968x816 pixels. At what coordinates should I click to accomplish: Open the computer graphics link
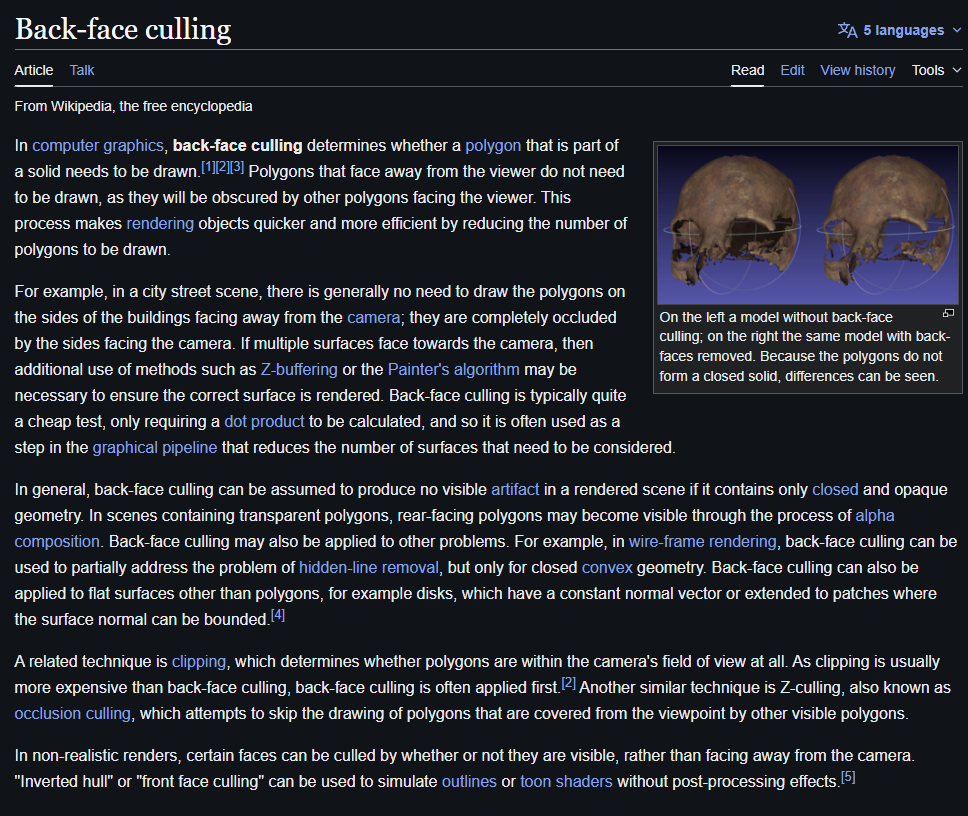tap(97, 145)
